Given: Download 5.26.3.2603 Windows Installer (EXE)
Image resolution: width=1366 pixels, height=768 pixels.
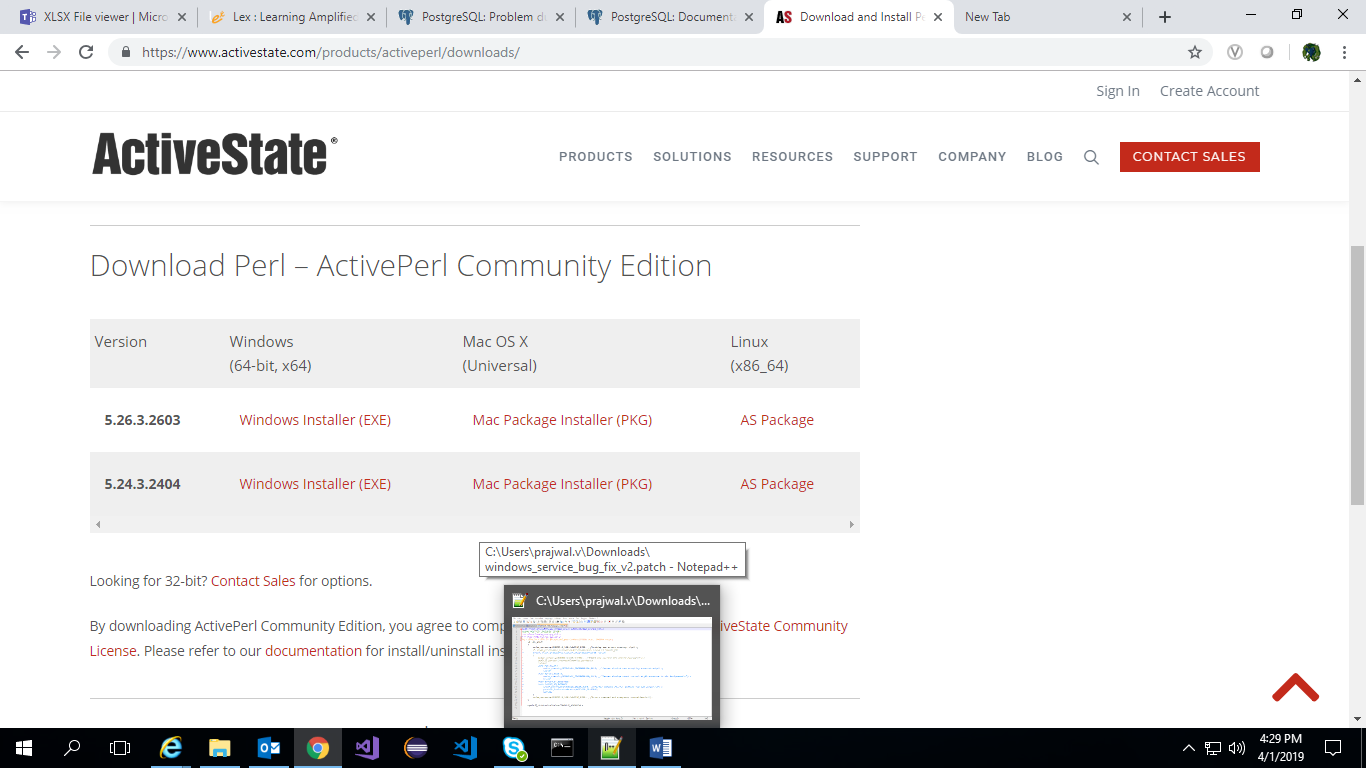Looking at the screenshot, I should pyautogui.click(x=315, y=420).
